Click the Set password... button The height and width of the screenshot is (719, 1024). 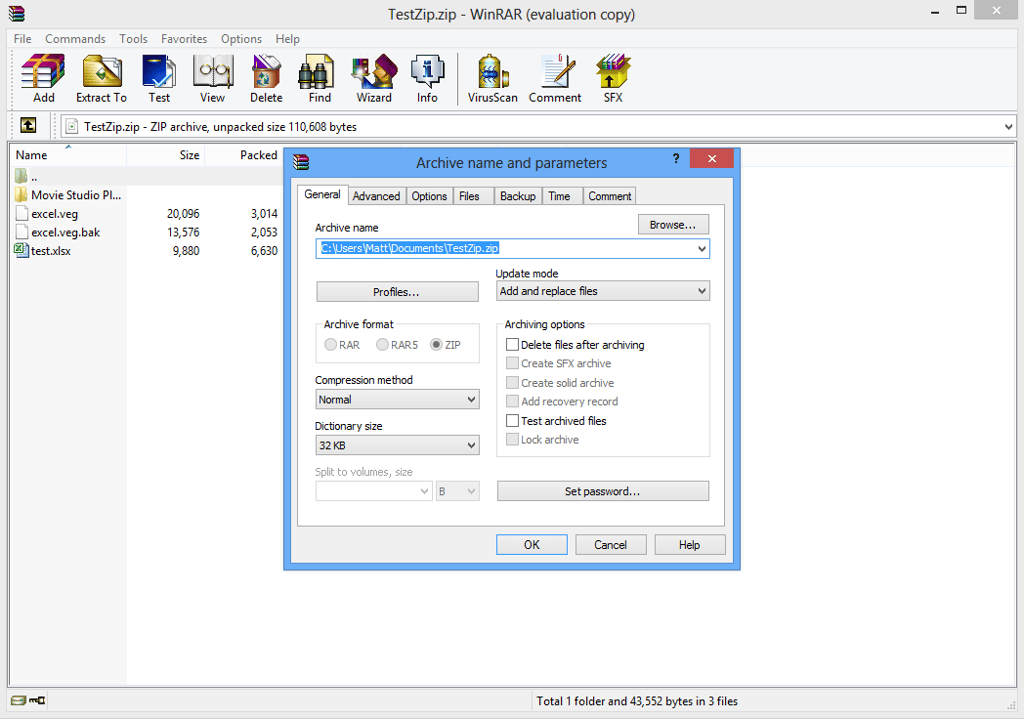(603, 491)
